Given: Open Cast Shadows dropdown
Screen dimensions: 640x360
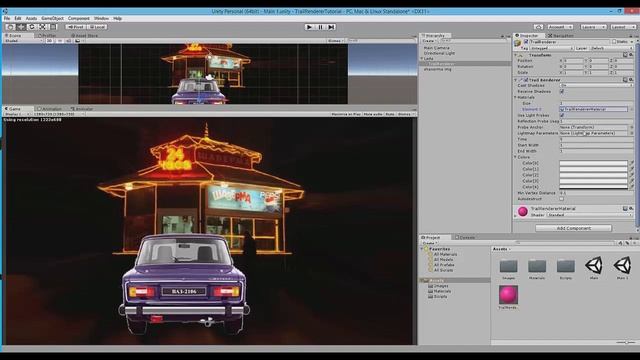Looking at the screenshot, I should (596, 86).
